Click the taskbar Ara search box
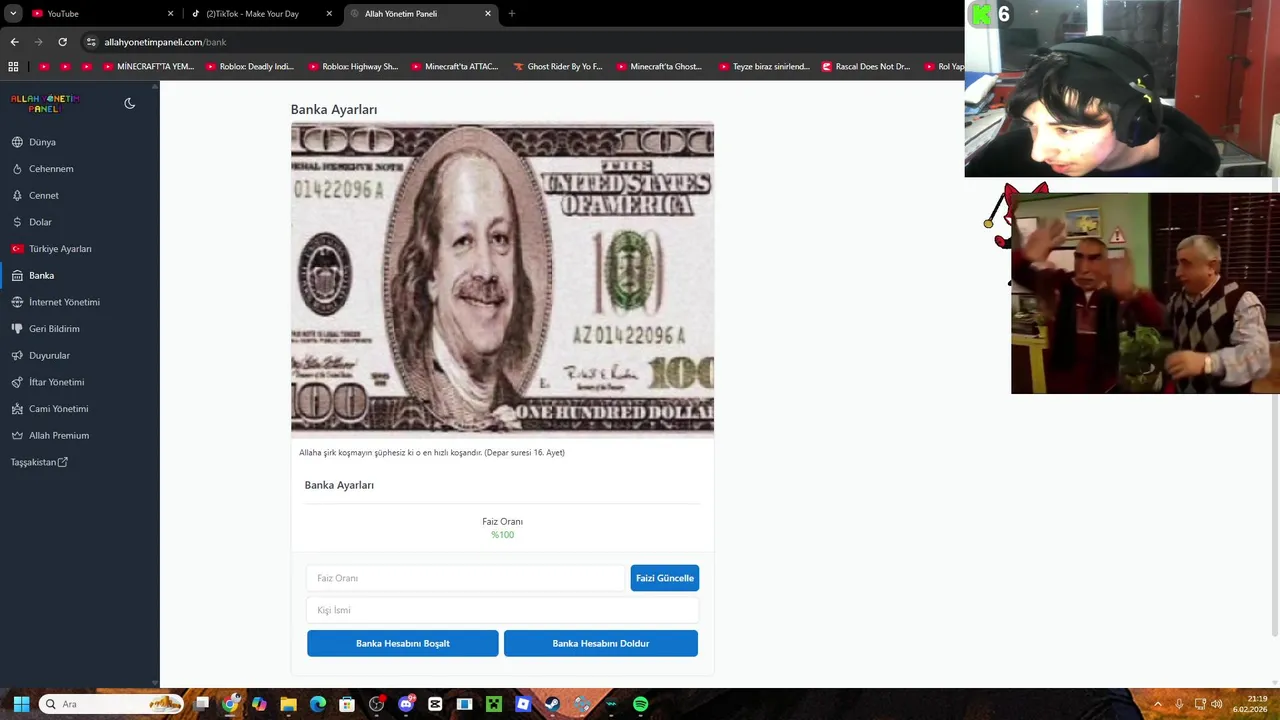Image resolution: width=1280 pixels, height=720 pixels. click(x=111, y=704)
